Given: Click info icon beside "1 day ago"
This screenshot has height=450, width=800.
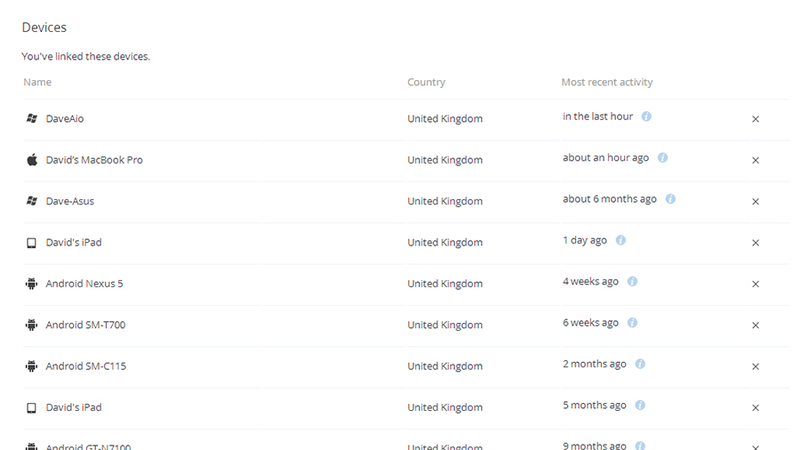Looking at the screenshot, I should coord(620,240).
